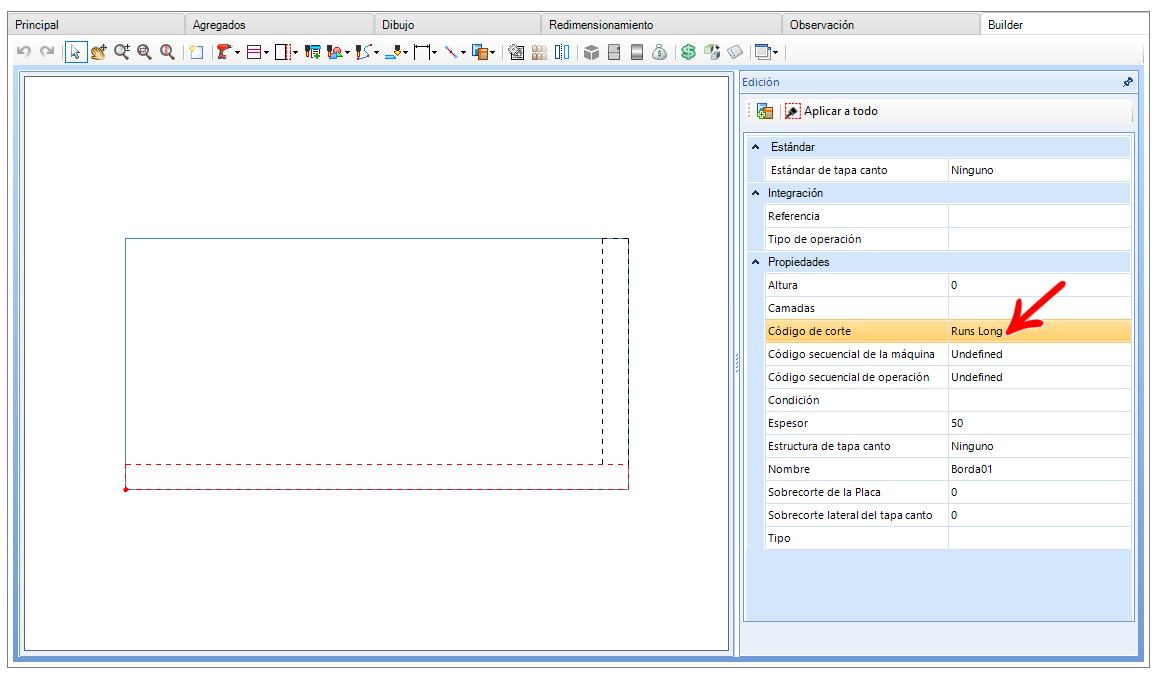Open the edge banding dropdown arrow
Viewport: 1167px width, 680px height.
[x=295, y=52]
